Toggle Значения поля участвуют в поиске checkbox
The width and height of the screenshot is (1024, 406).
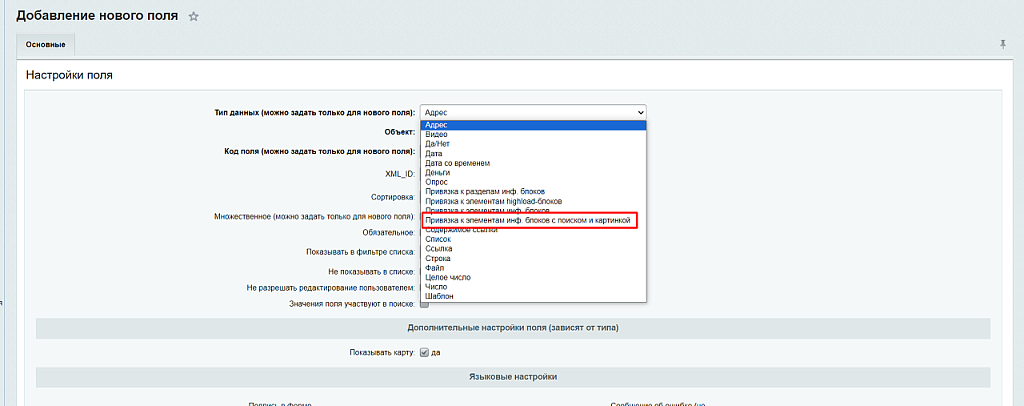pyautogui.click(x=424, y=304)
